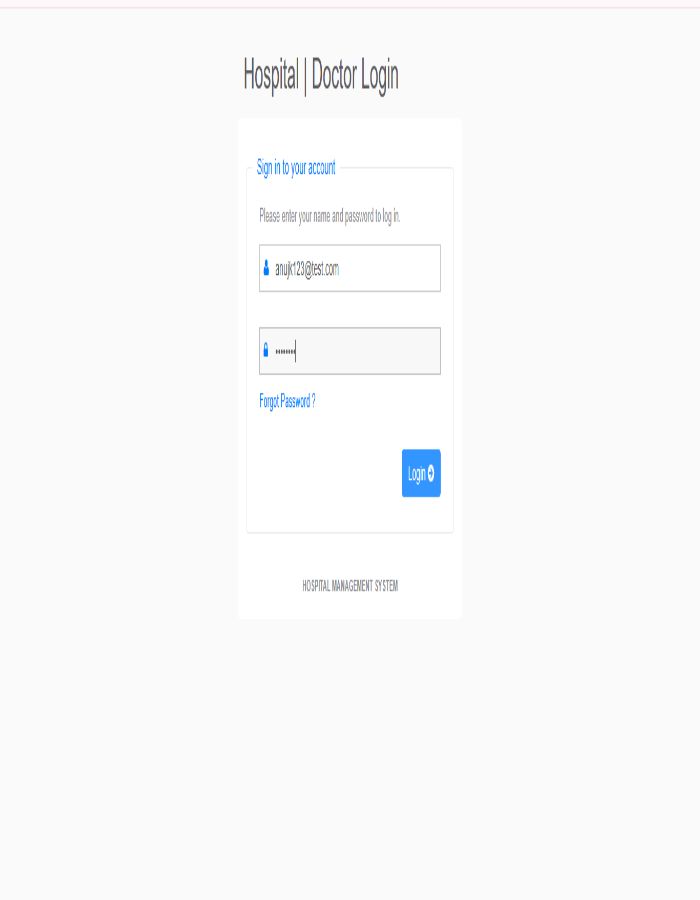Click the anujk123@test.com text in username box

[x=307, y=269]
